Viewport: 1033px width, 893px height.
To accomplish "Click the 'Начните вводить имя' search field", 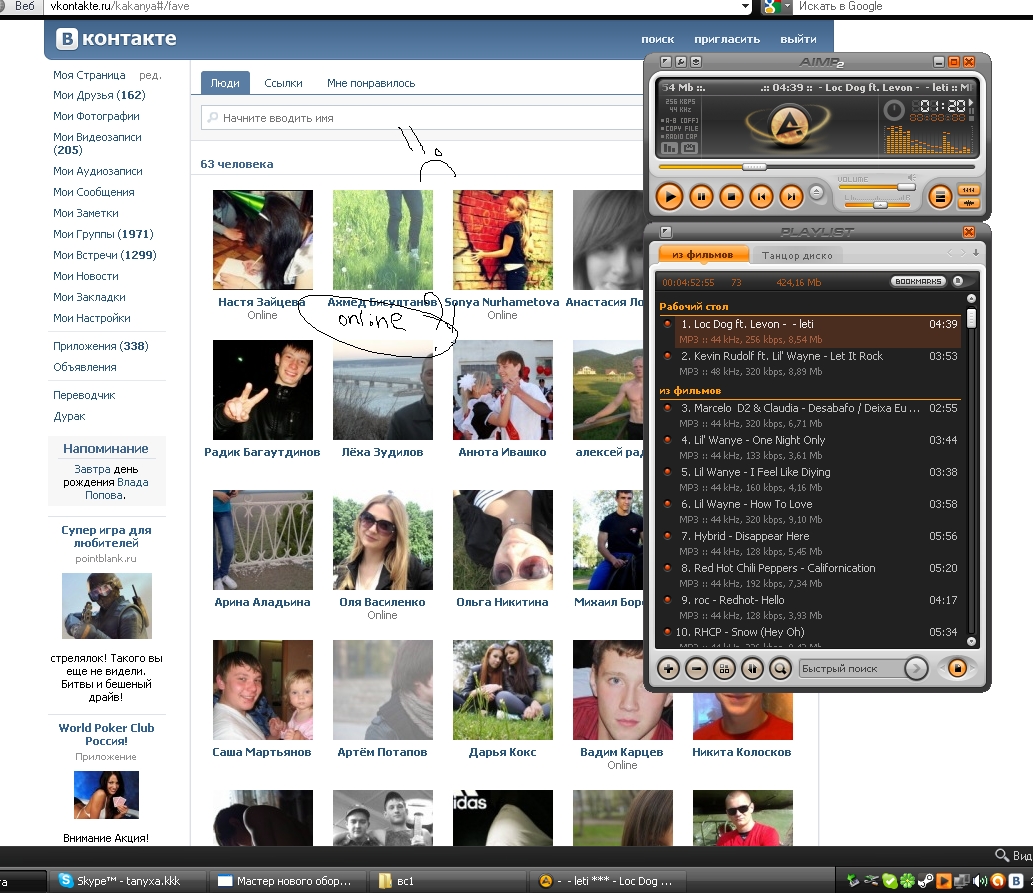I will click(422, 118).
